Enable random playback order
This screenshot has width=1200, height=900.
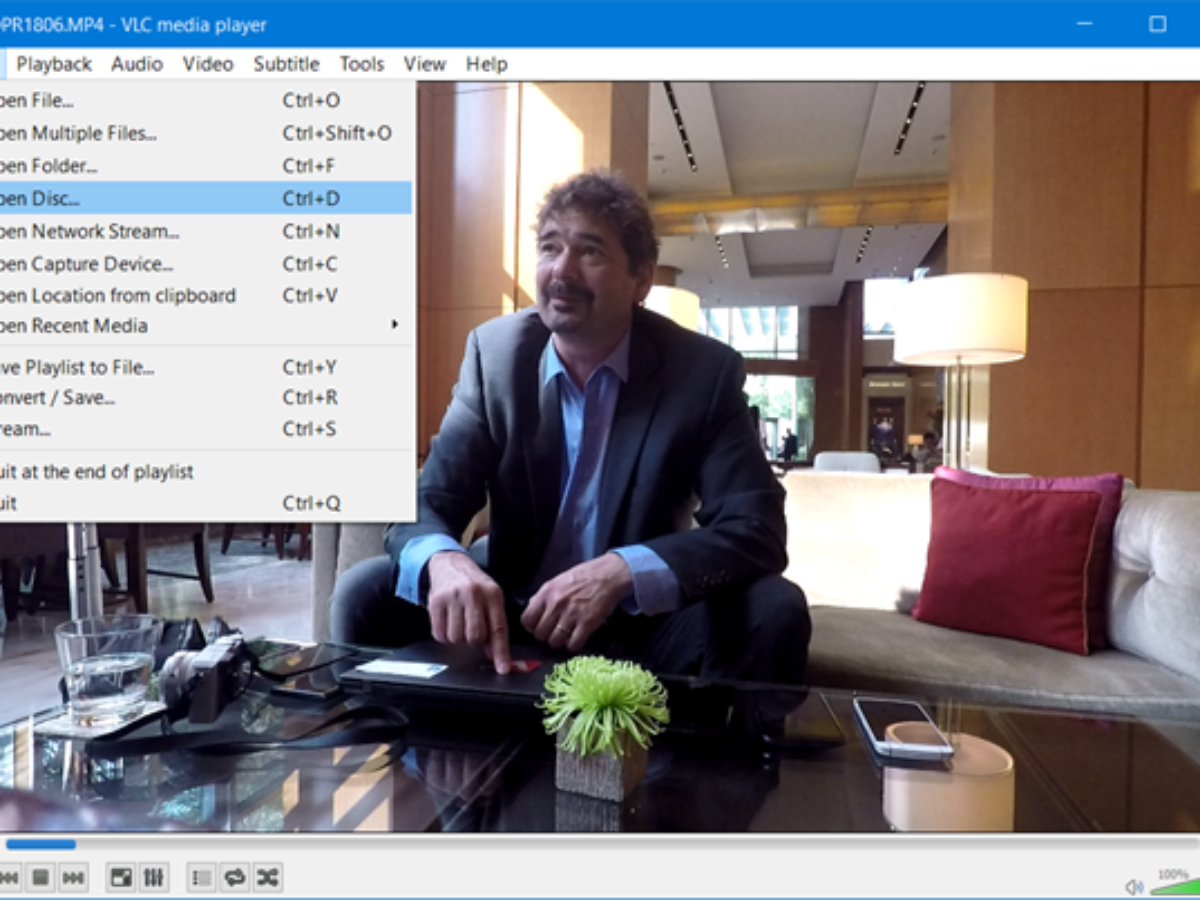pos(266,877)
